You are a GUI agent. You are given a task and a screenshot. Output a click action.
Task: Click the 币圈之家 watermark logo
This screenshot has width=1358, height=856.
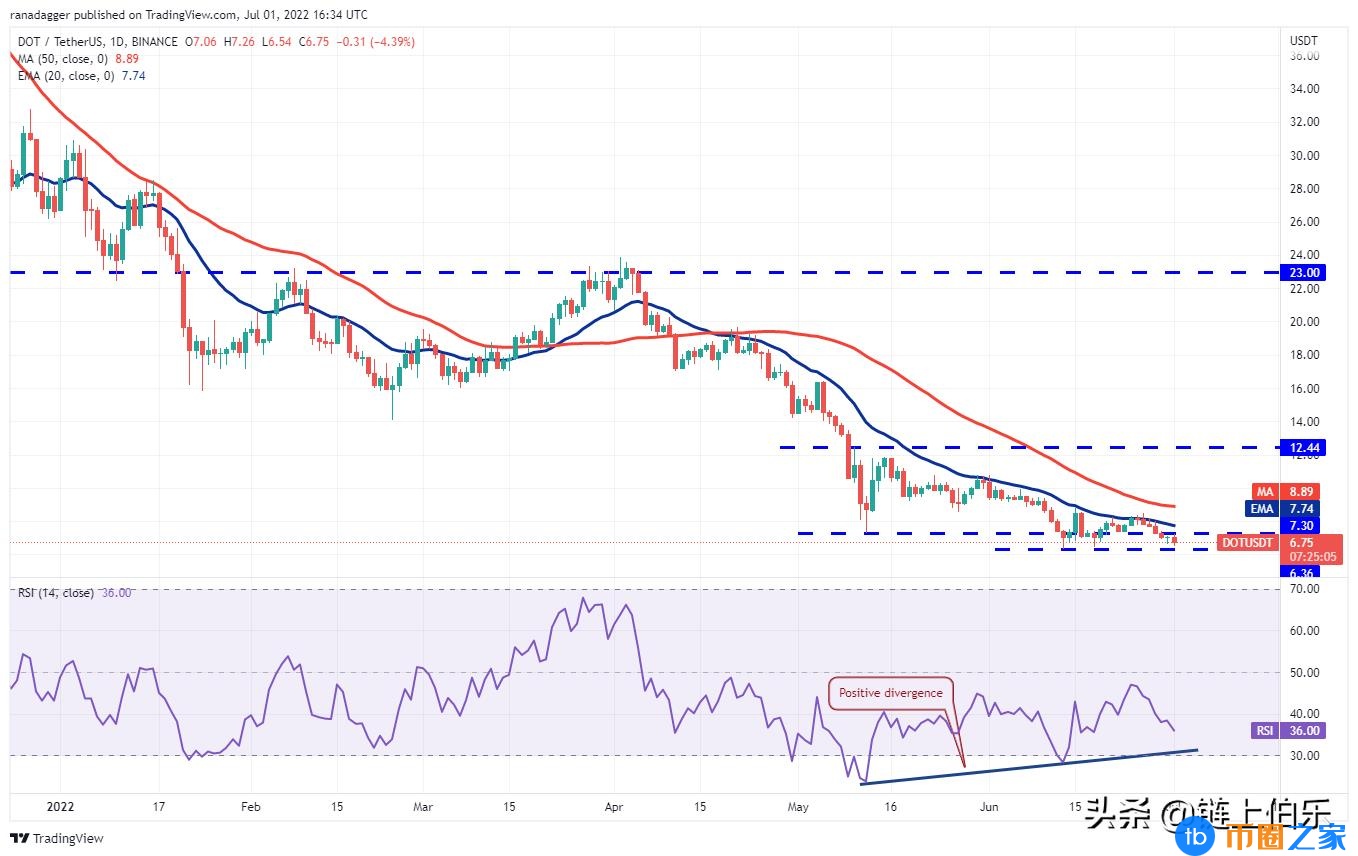[1262, 834]
